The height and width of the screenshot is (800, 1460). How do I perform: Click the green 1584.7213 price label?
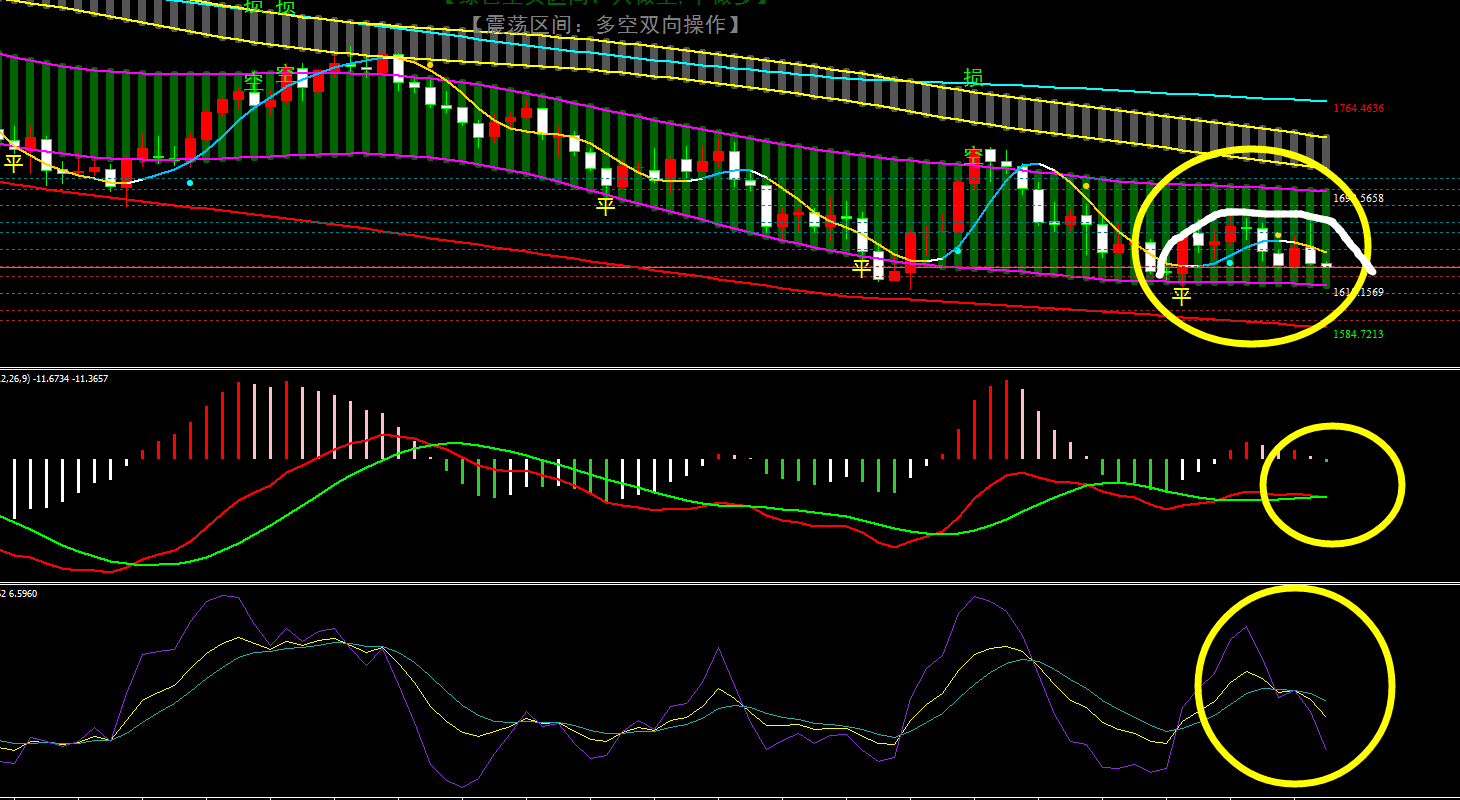pos(1358,334)
